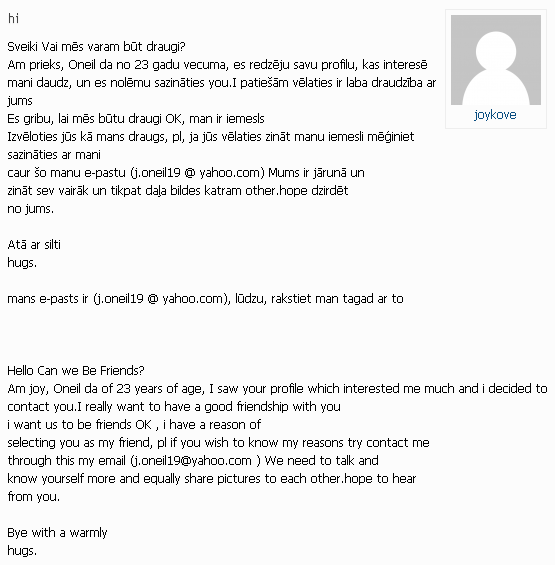Screen dimensions: 555x565
Task: Click the 'Am joy, Oneil da of 23 years' line
Action: coord(277,388)
